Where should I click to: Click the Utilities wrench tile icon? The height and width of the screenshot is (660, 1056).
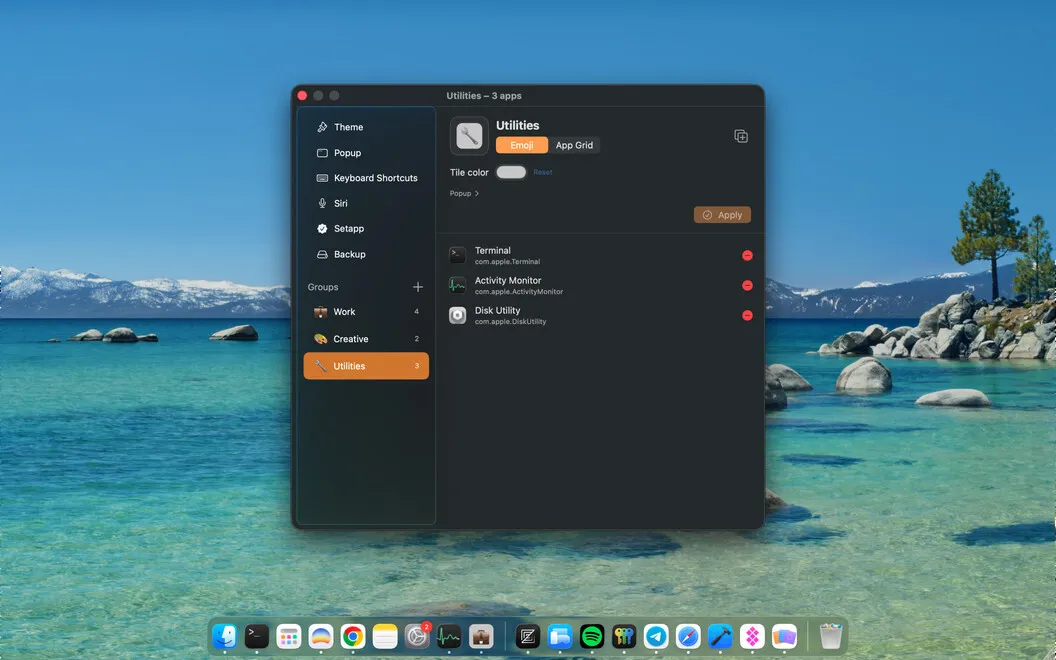pos(469,136)
